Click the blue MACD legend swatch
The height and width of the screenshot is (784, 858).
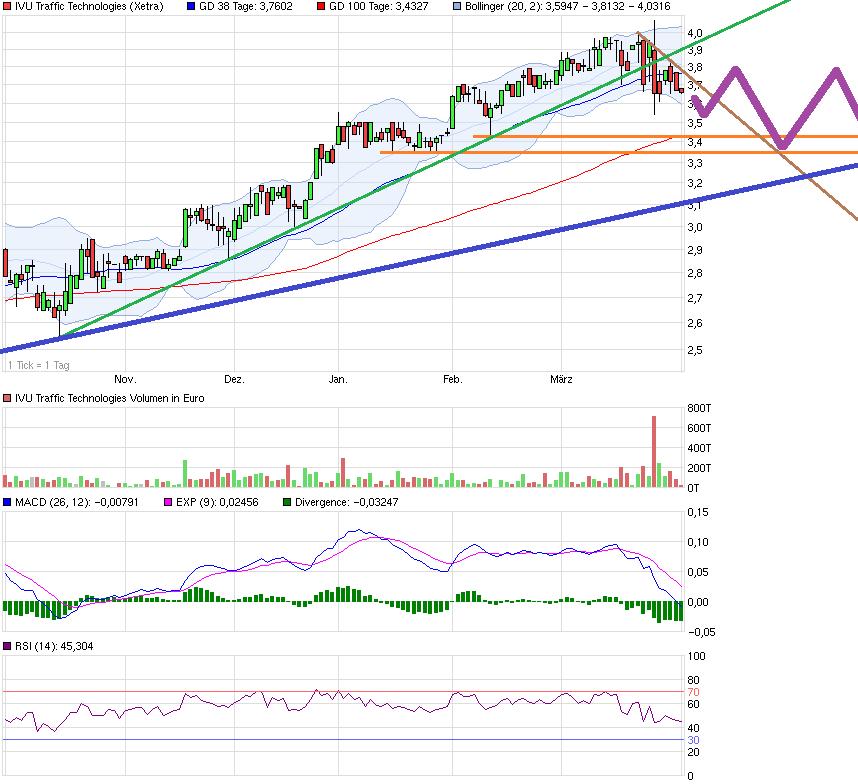click(x=7, y=502)
